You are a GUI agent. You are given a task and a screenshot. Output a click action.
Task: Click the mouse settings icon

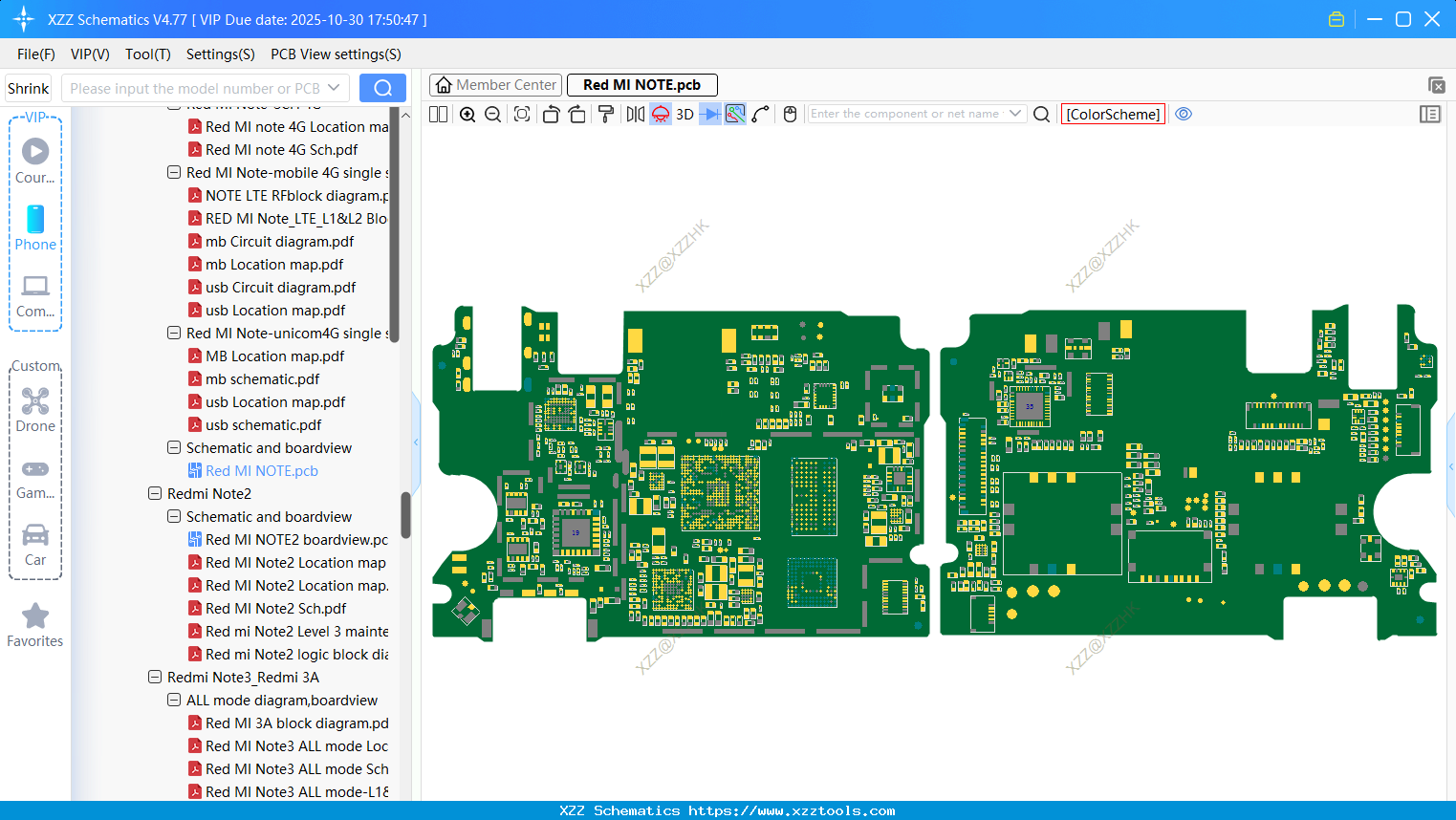tap(790, 115)
